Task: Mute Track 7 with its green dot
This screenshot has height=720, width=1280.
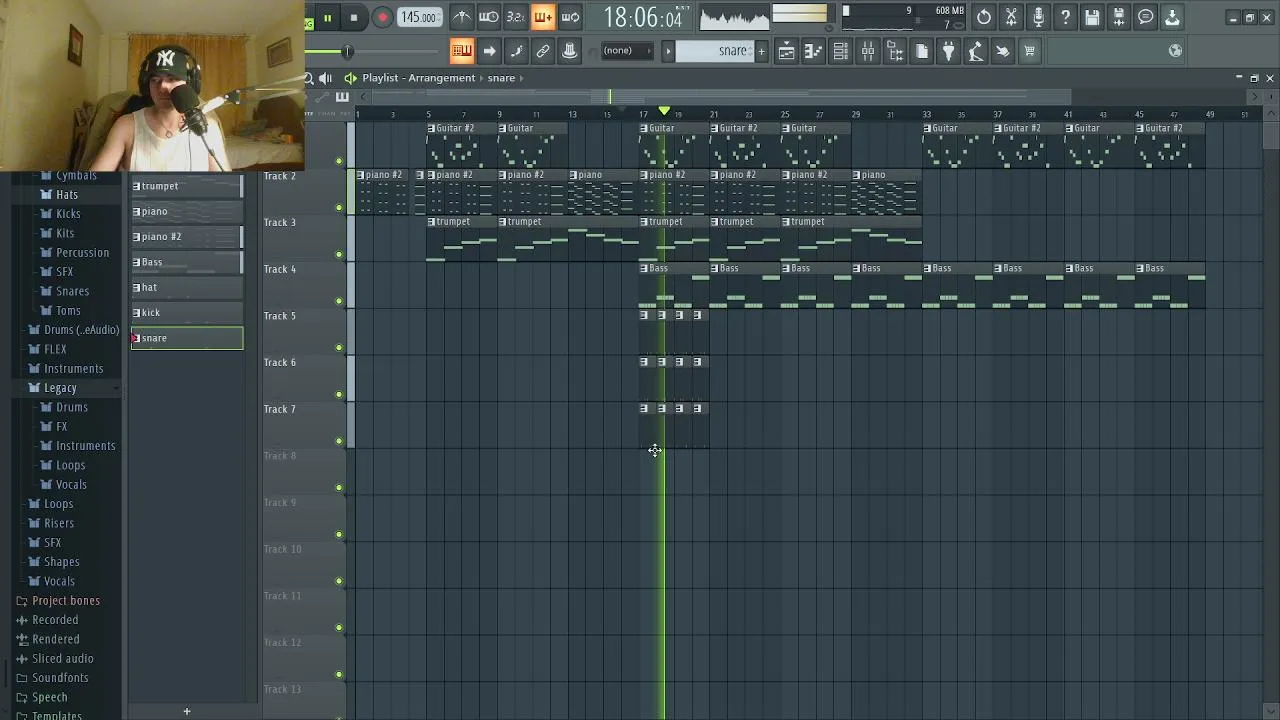Action: coord(339,441)
